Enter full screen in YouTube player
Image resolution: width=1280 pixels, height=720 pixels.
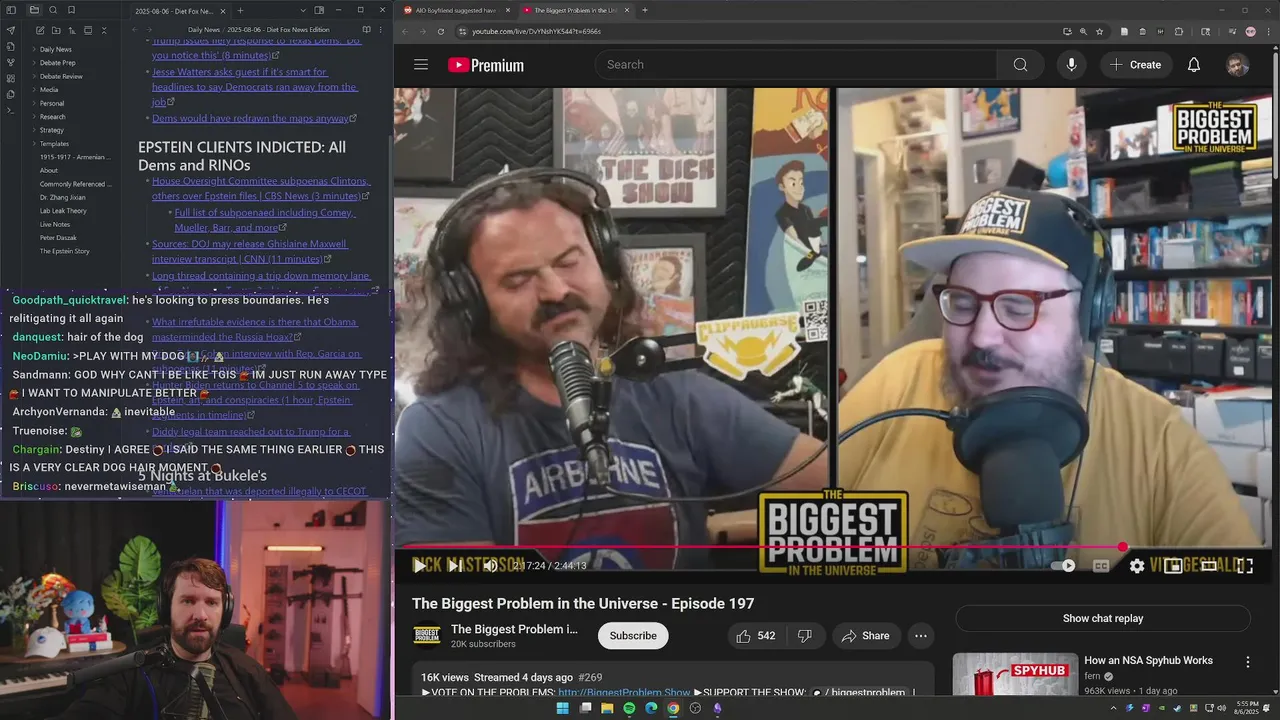coord(1245,565)
